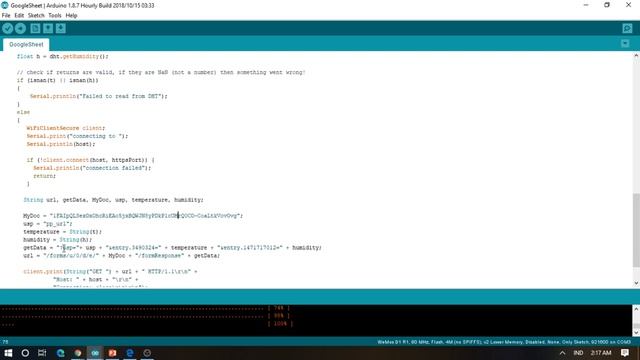
Task: Click the client.print(String("GET ") line
Action: tap(110, 271)
